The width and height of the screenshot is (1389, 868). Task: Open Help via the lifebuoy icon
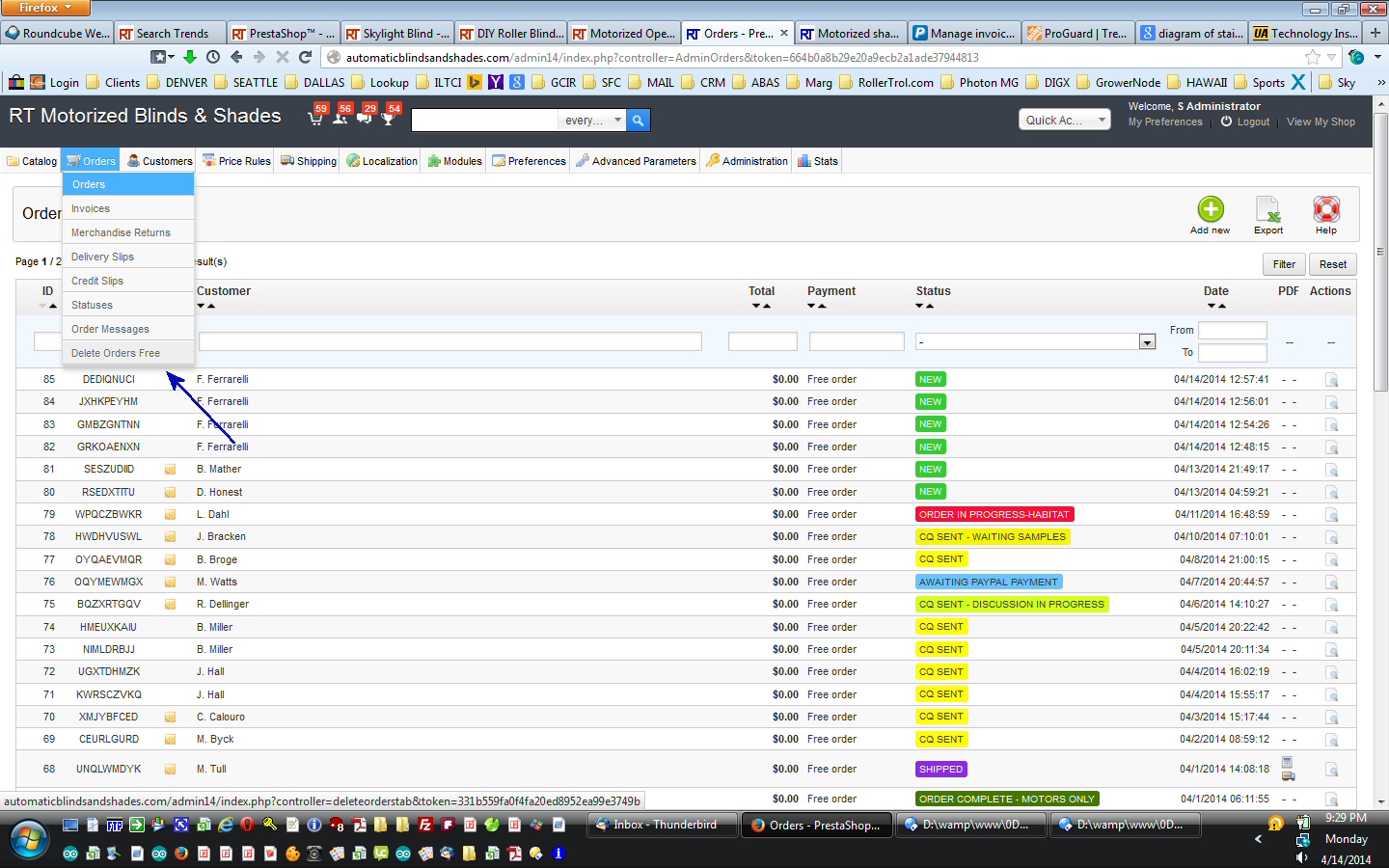[x=1325, y=209]
